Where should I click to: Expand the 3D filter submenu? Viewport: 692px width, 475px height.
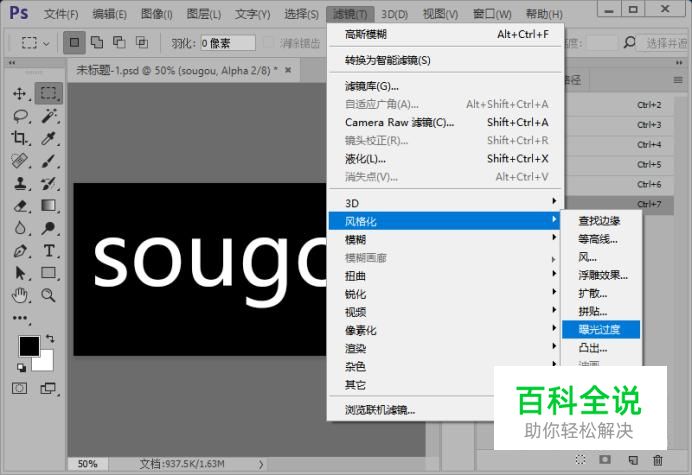click(x=445, y=203)
